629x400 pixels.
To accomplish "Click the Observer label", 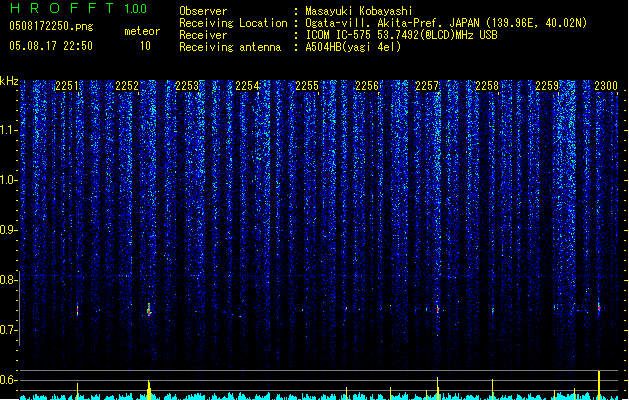I will tap(203, 11).
